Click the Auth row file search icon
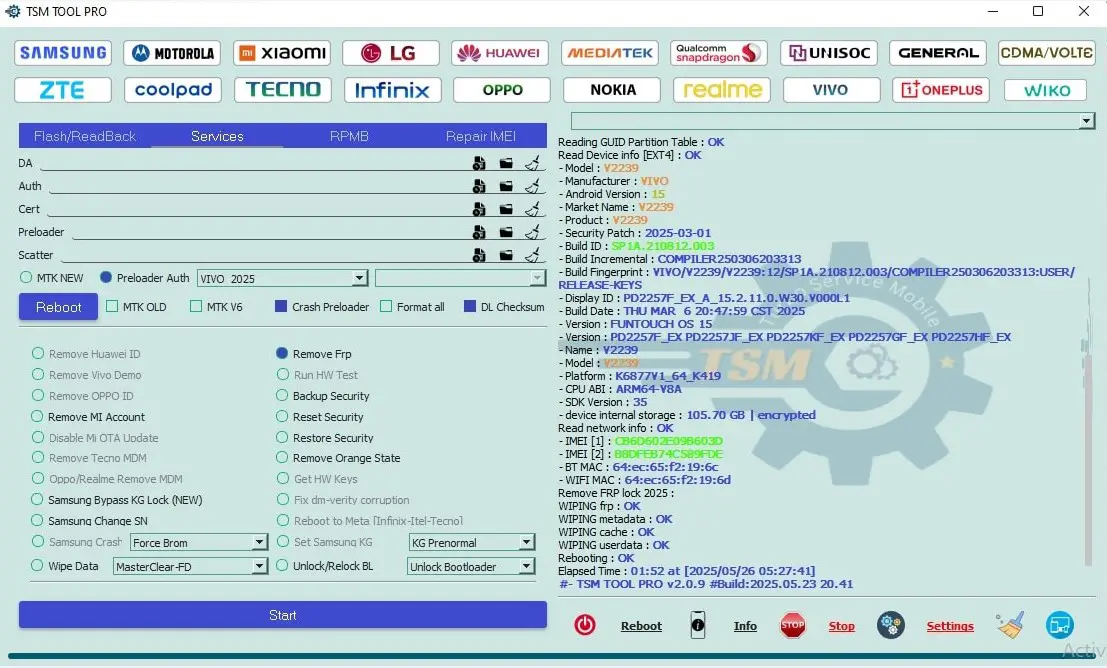 point(479,187)
